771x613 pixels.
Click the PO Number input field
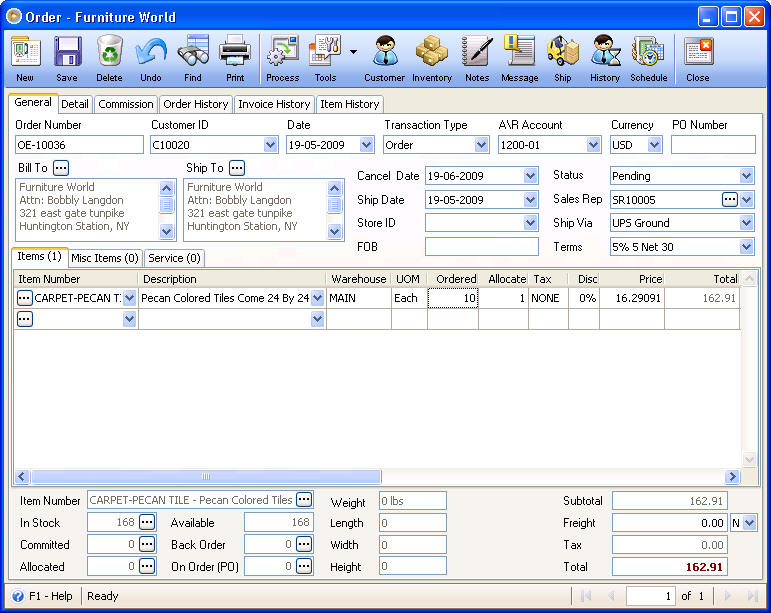[x=713, y=145]
